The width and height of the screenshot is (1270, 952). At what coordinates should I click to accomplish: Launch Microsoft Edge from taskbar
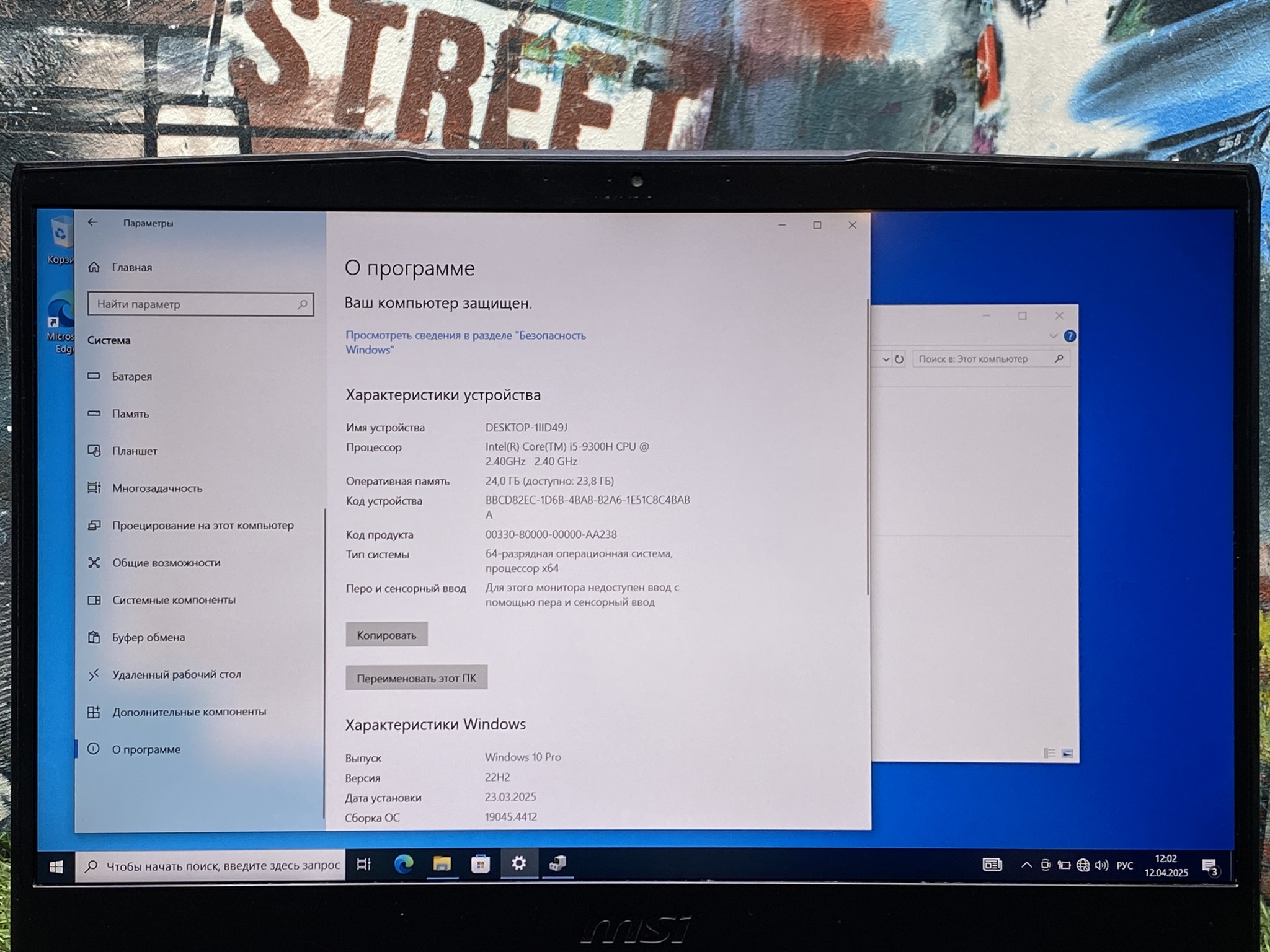404,864
